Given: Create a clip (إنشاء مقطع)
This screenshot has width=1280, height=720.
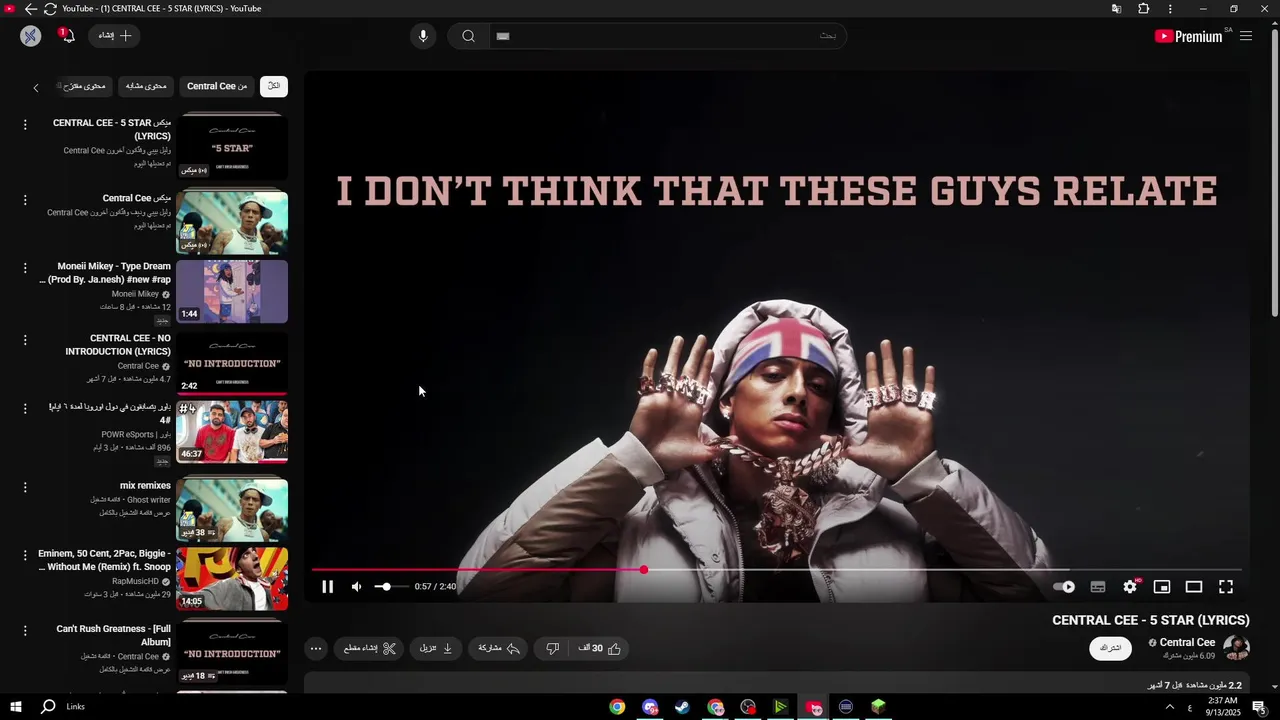Looking at the screenshot, I should click(369, 648).
